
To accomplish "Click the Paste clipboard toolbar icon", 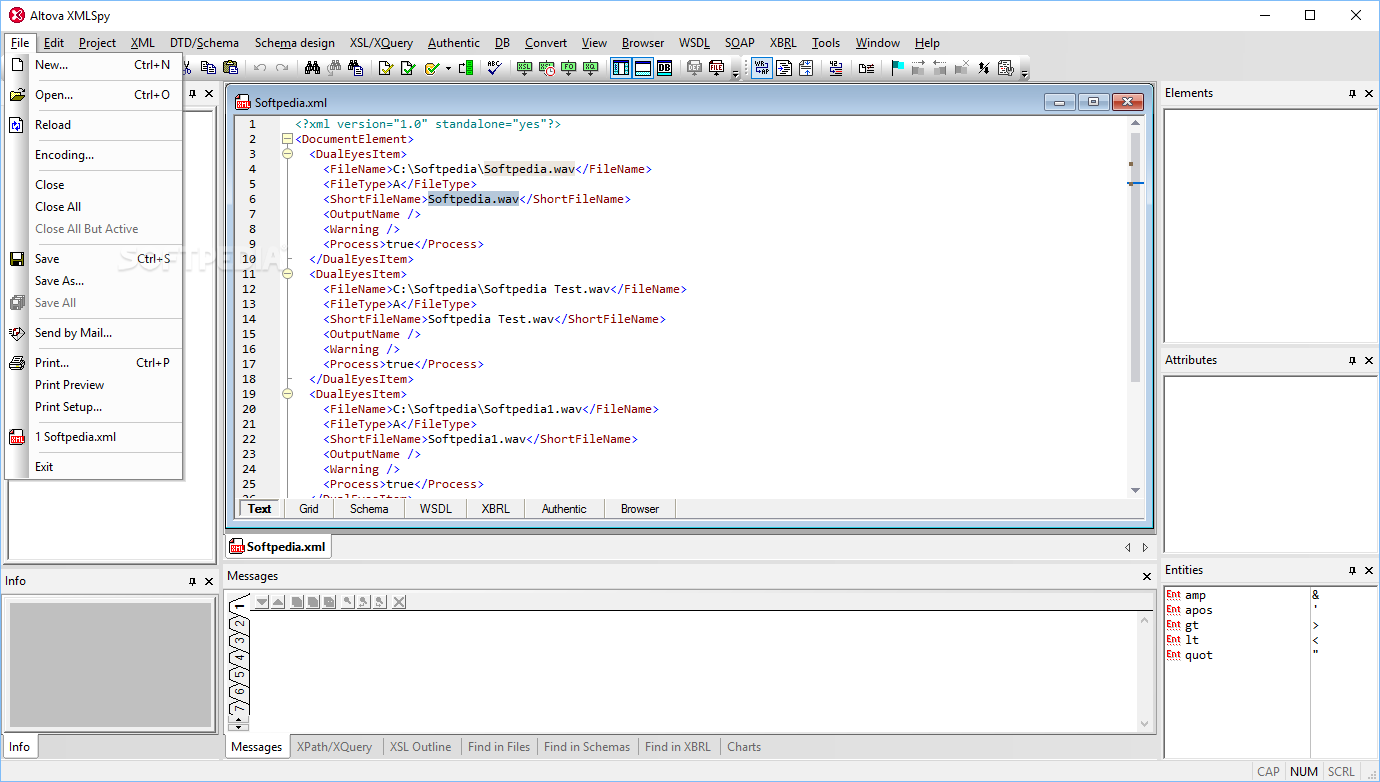I will click(x=231, y=68).
